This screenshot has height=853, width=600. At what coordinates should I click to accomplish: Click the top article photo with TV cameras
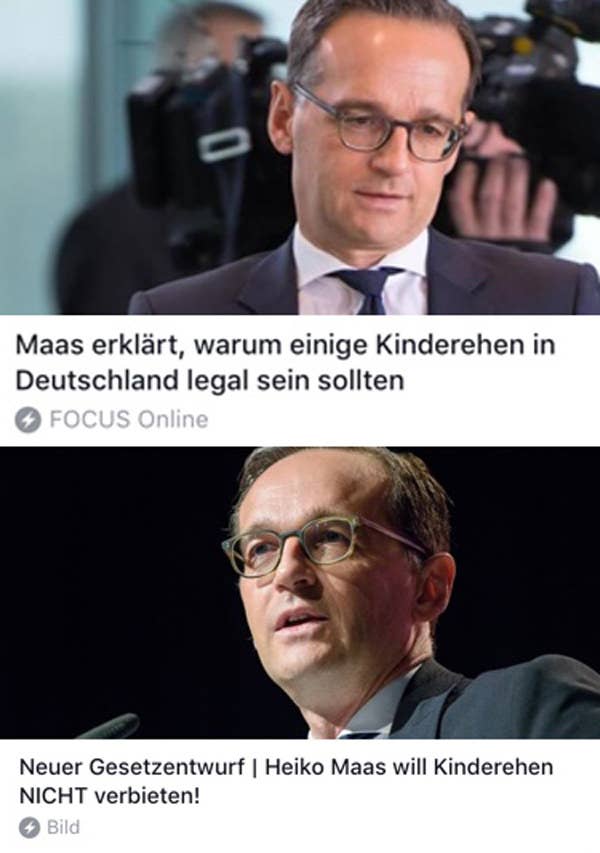(x=300, y=157)
